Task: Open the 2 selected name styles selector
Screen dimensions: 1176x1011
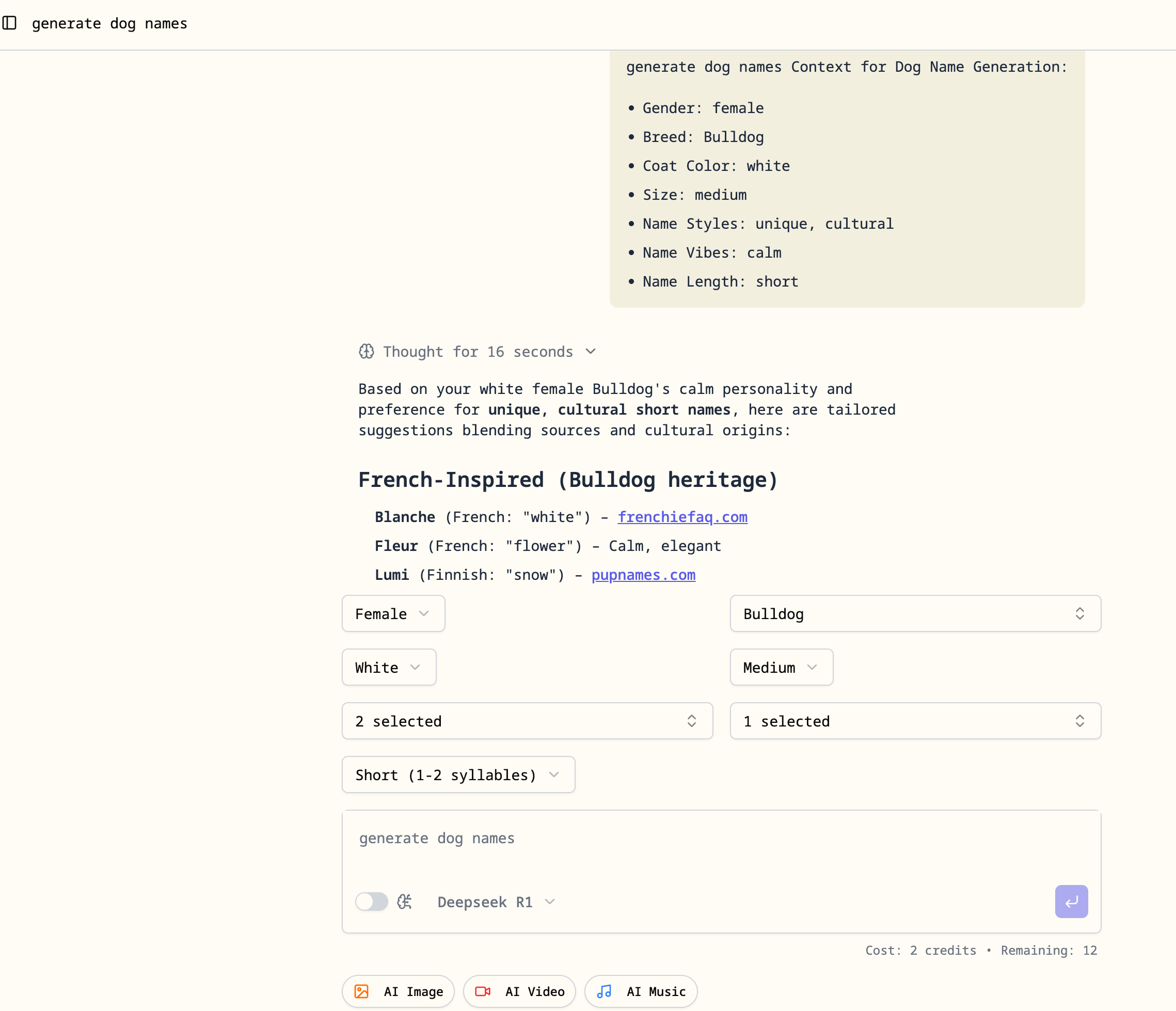Action: (x=527, y=721)
